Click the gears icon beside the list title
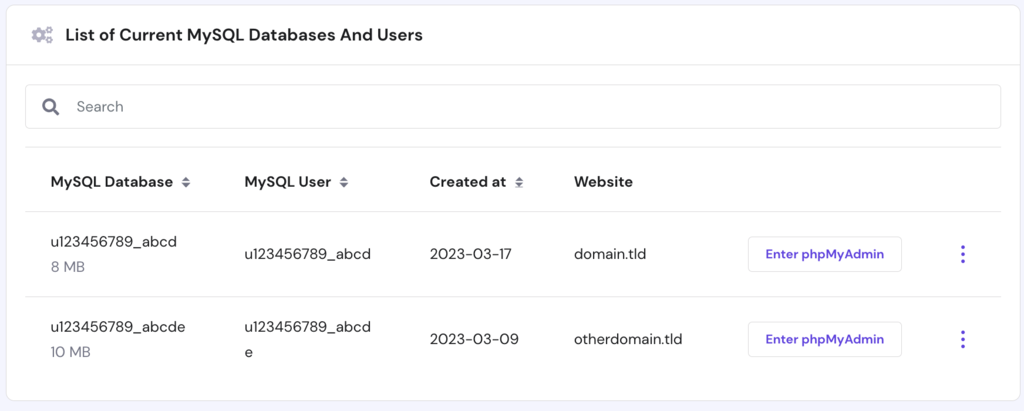The height and width of the screenshot is (411, 1024). (42, 35)
